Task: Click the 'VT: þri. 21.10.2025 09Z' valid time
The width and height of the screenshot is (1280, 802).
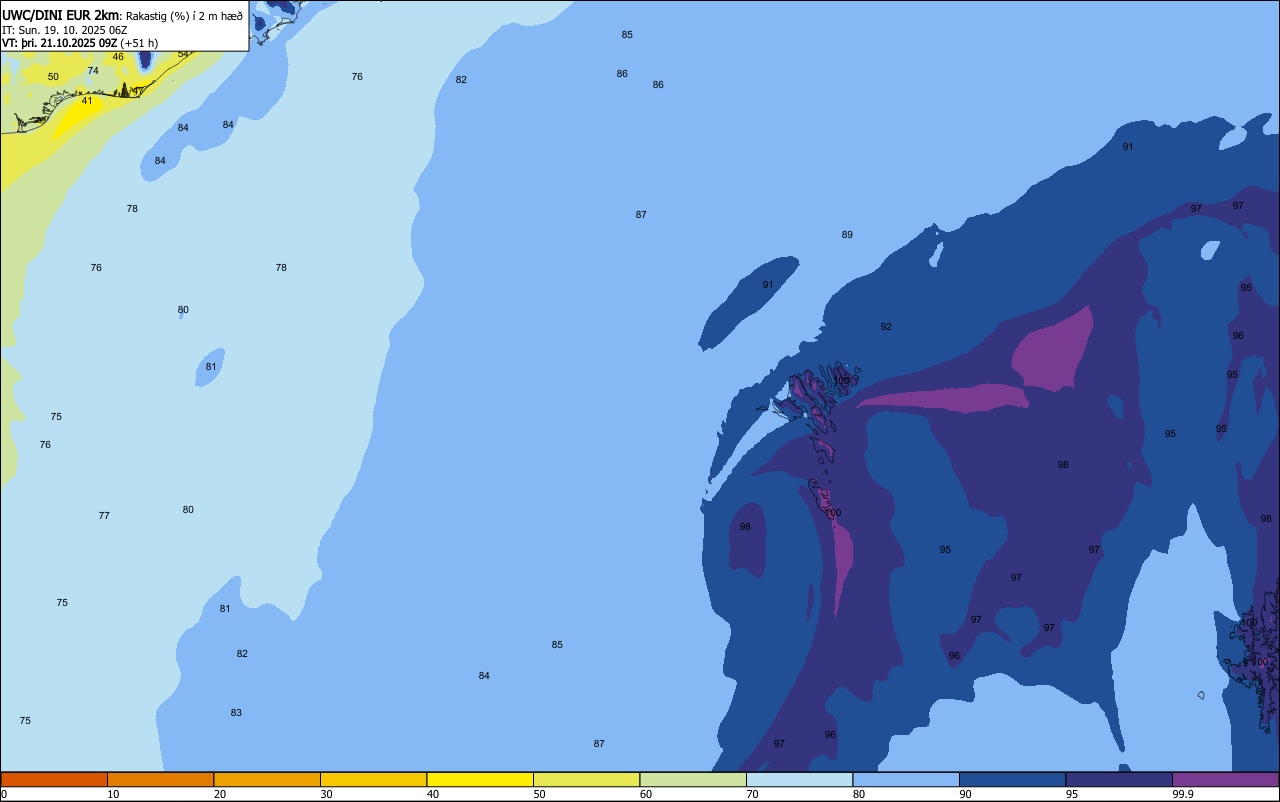Action: coord(59,43)
